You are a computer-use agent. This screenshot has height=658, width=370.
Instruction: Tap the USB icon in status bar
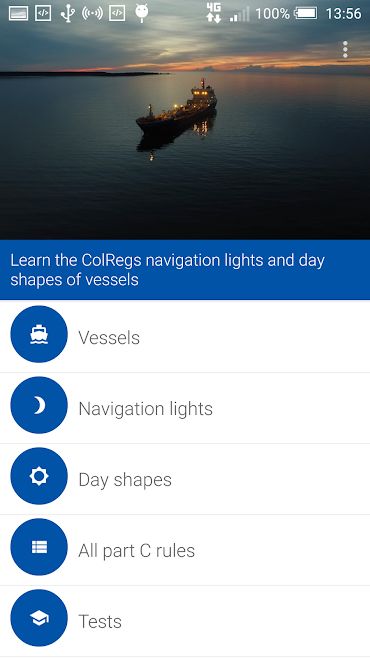tap(67, 13)
